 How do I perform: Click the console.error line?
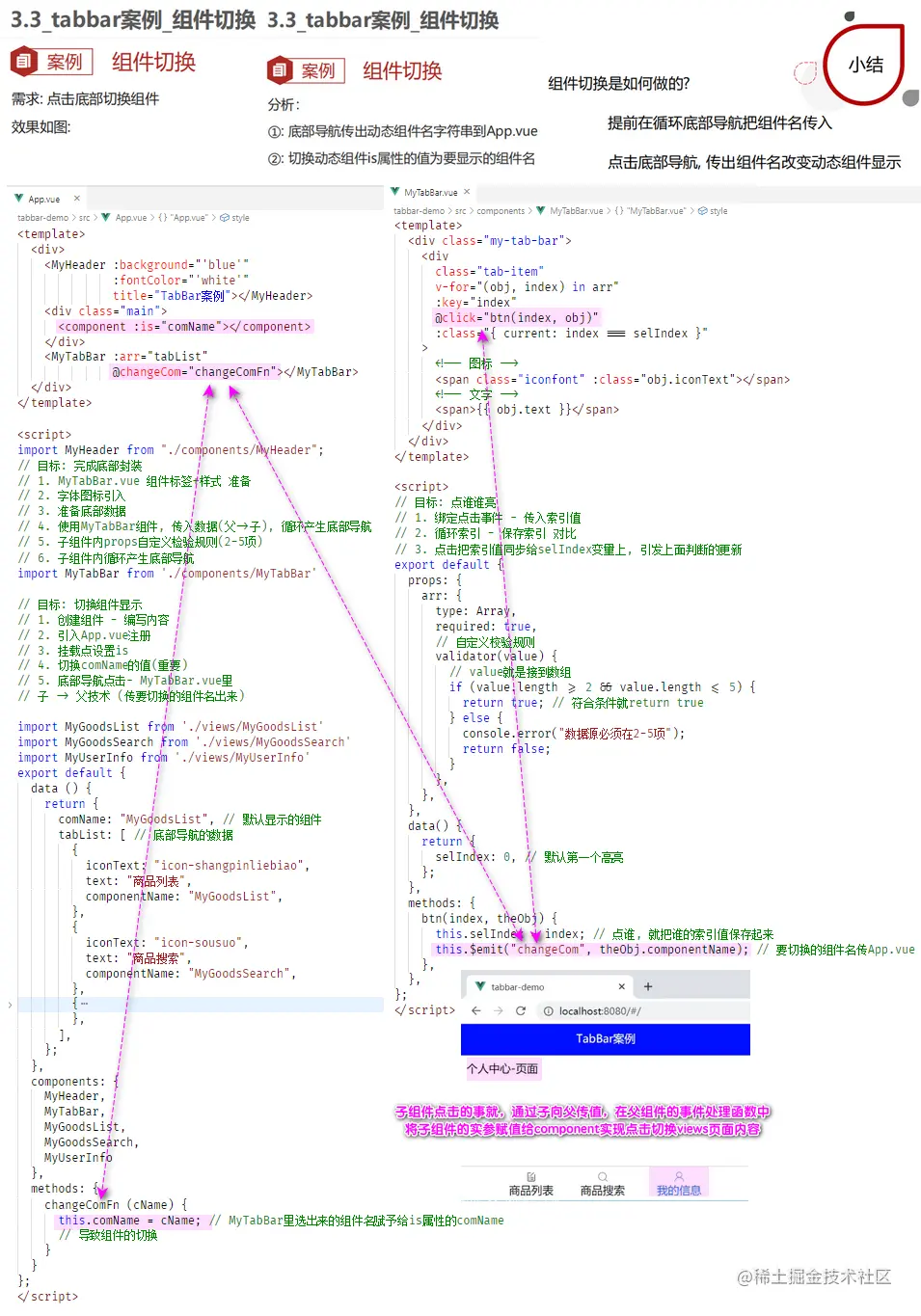tap(573, 734)
